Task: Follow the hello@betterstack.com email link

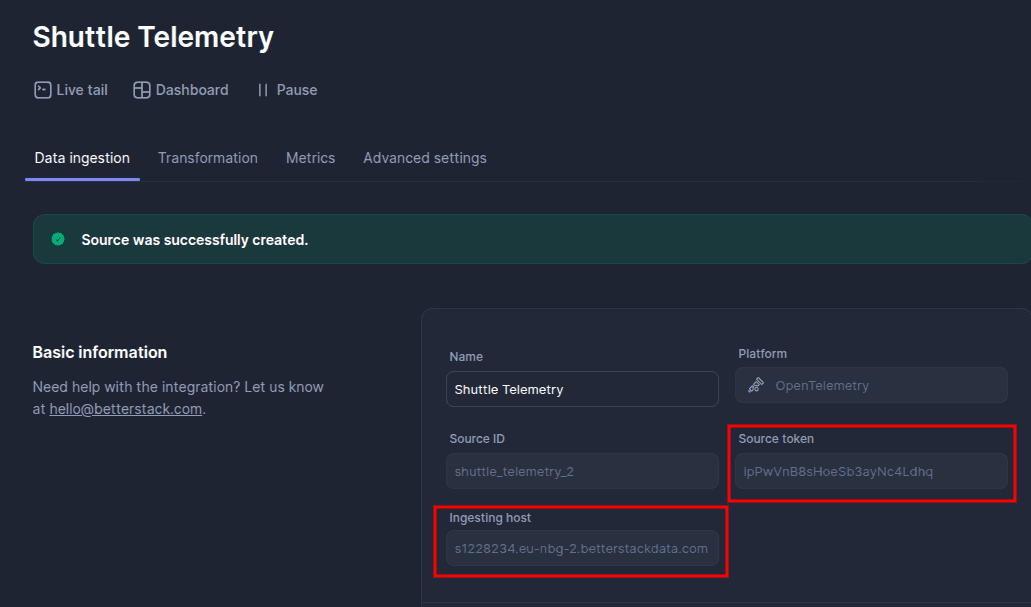Action: coord(126,409)
